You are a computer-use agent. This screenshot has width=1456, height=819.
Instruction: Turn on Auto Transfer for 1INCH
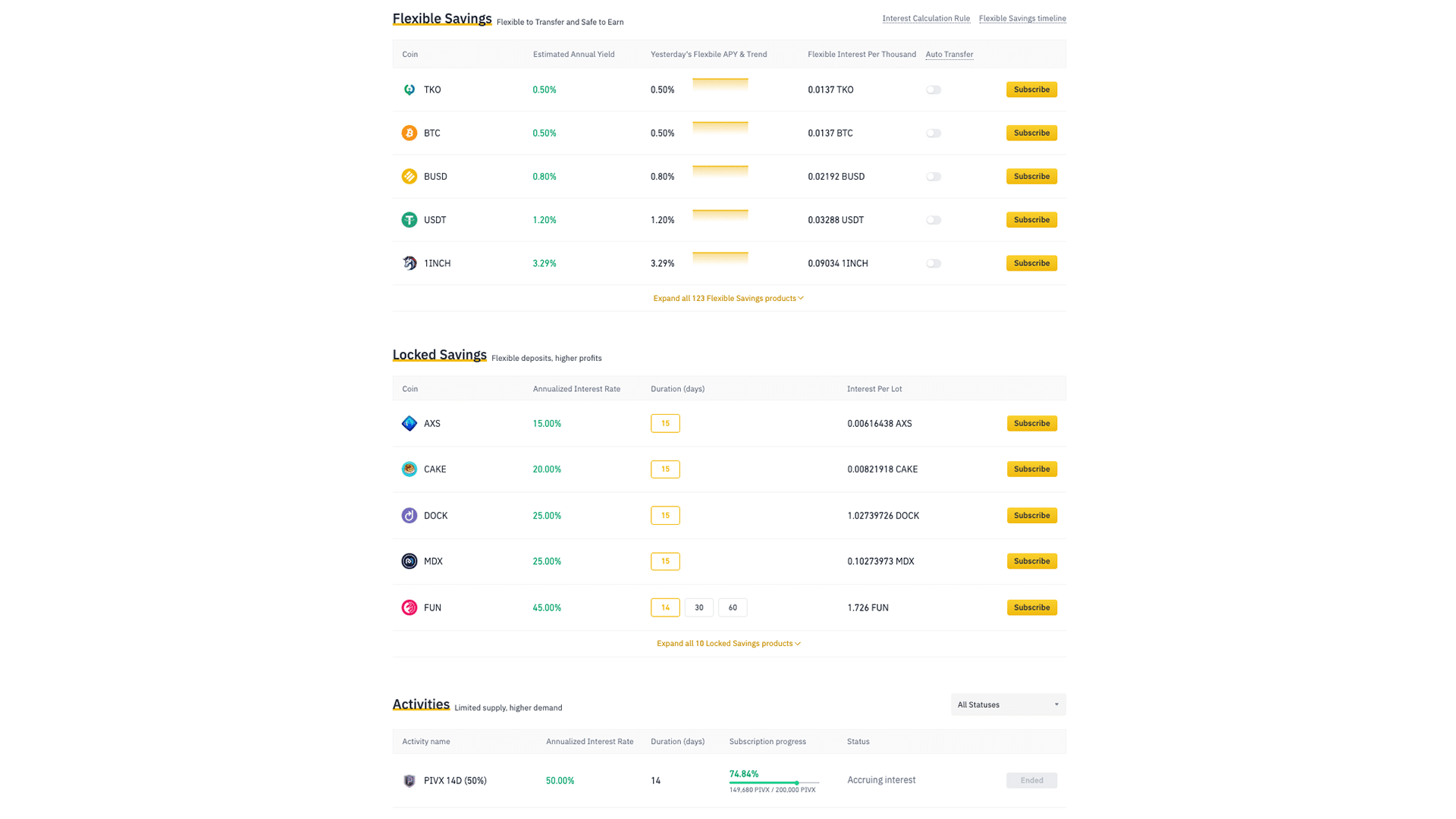tap(934, 263)
